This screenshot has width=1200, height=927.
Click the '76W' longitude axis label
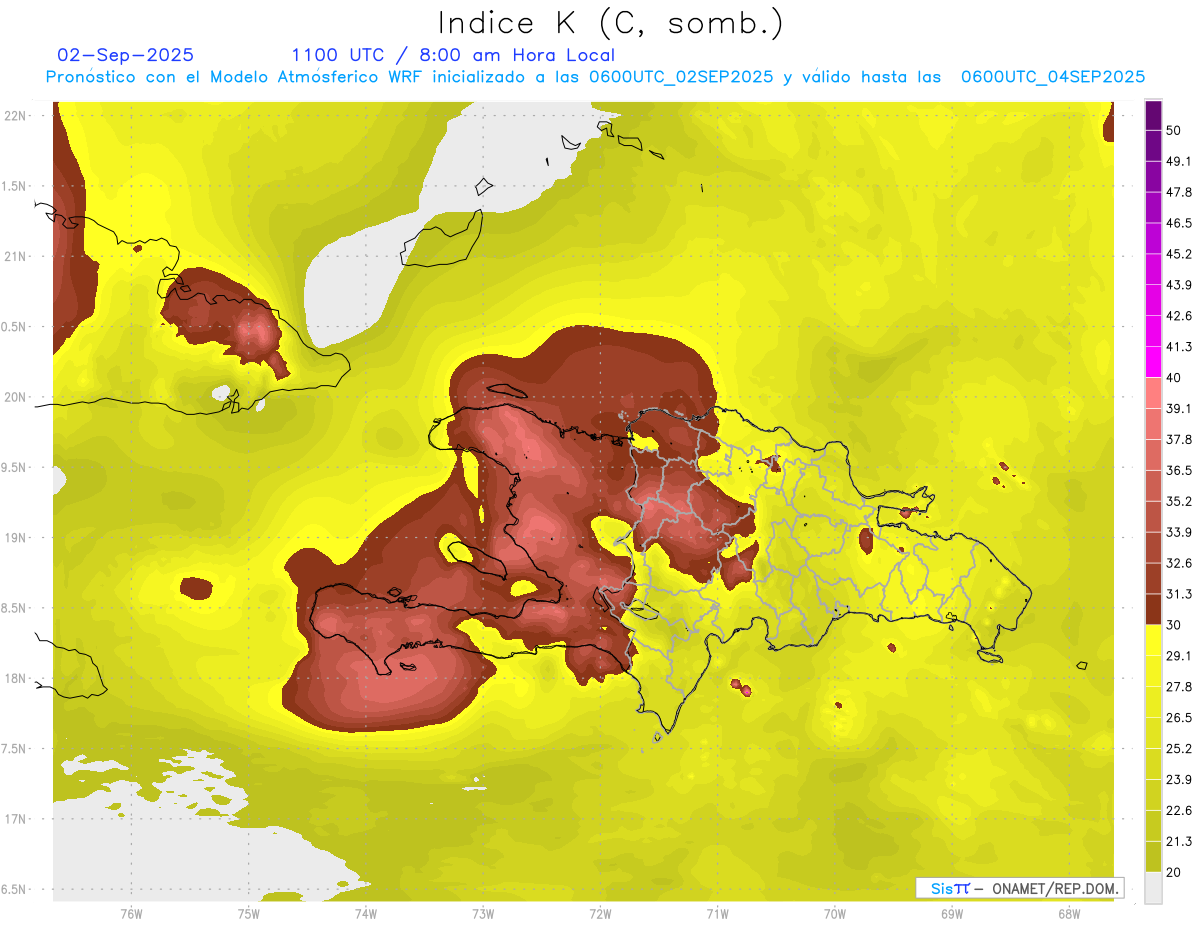(131, 914)
